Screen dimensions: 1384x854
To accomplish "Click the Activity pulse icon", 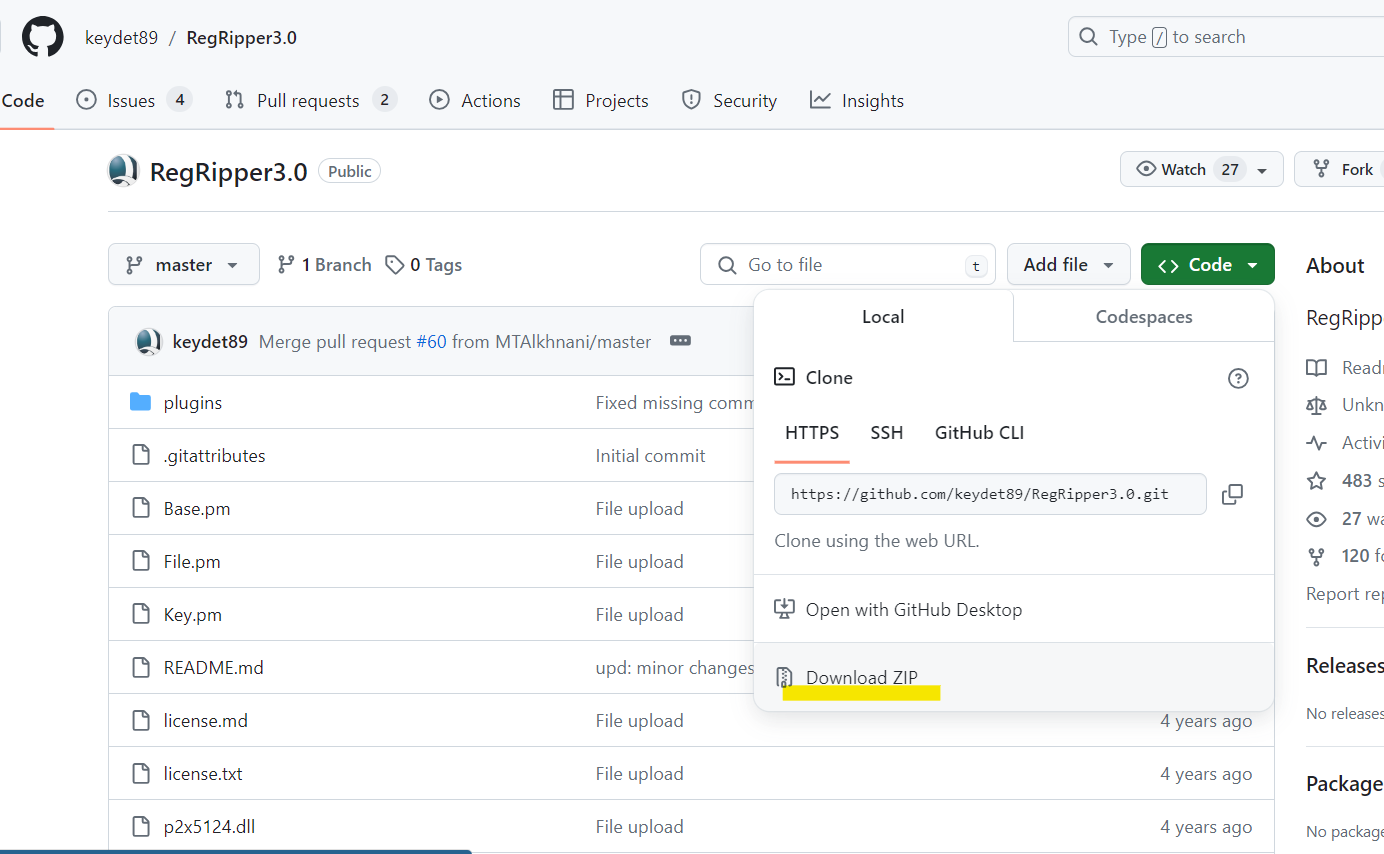I will pos(1317,443).
